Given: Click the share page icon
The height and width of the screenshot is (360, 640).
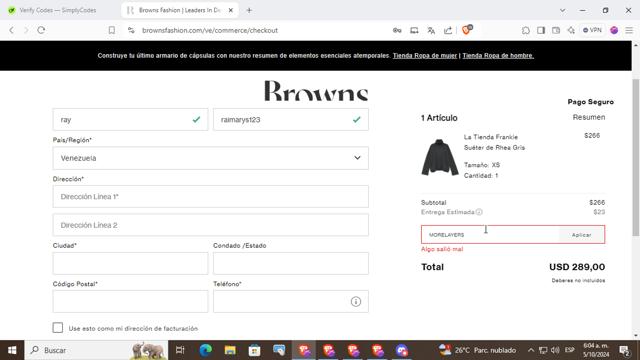Looking at the screenshot, I should [x=448, y=30].
